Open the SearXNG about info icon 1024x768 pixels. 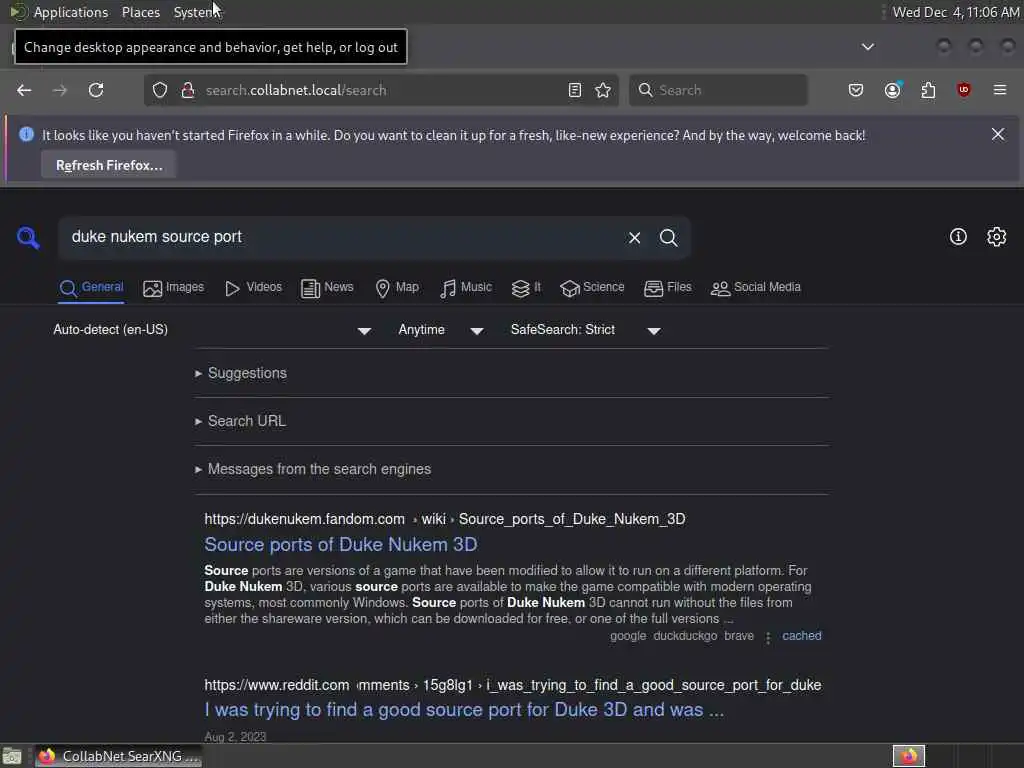click(958, 236)
